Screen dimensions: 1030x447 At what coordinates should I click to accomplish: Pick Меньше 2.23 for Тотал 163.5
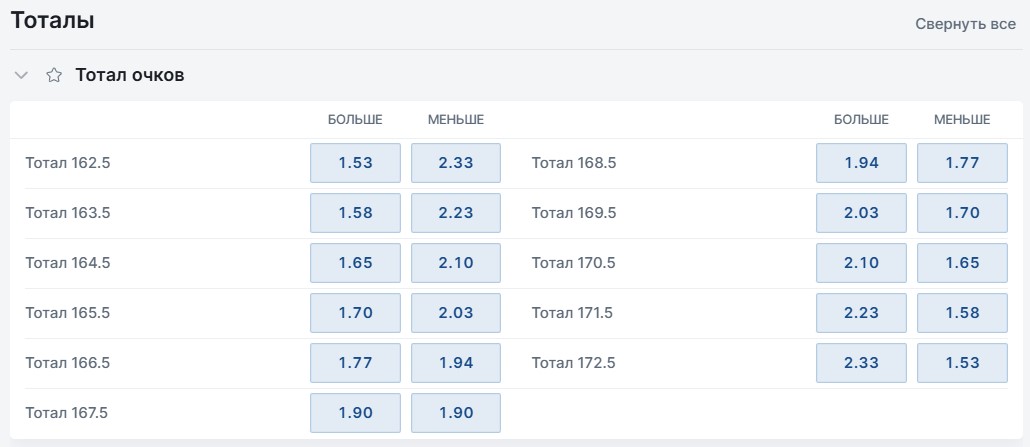coord(456,213)
